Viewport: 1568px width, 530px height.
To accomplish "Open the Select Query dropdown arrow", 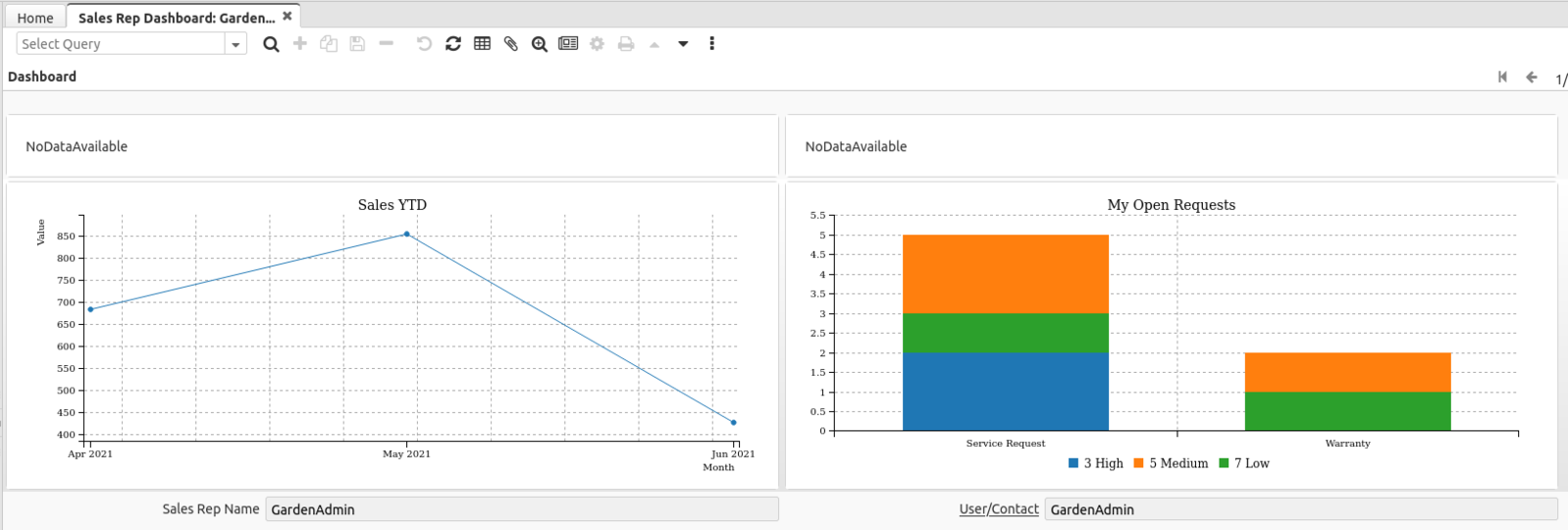I will pyautogui.click(x=235, y=44).
